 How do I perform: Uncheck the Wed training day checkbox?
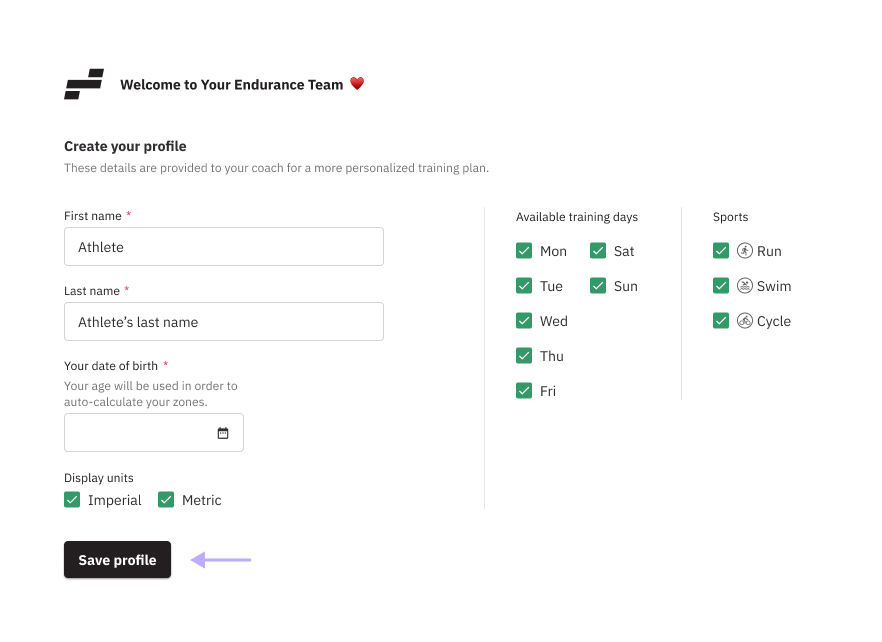coord(524,321)
